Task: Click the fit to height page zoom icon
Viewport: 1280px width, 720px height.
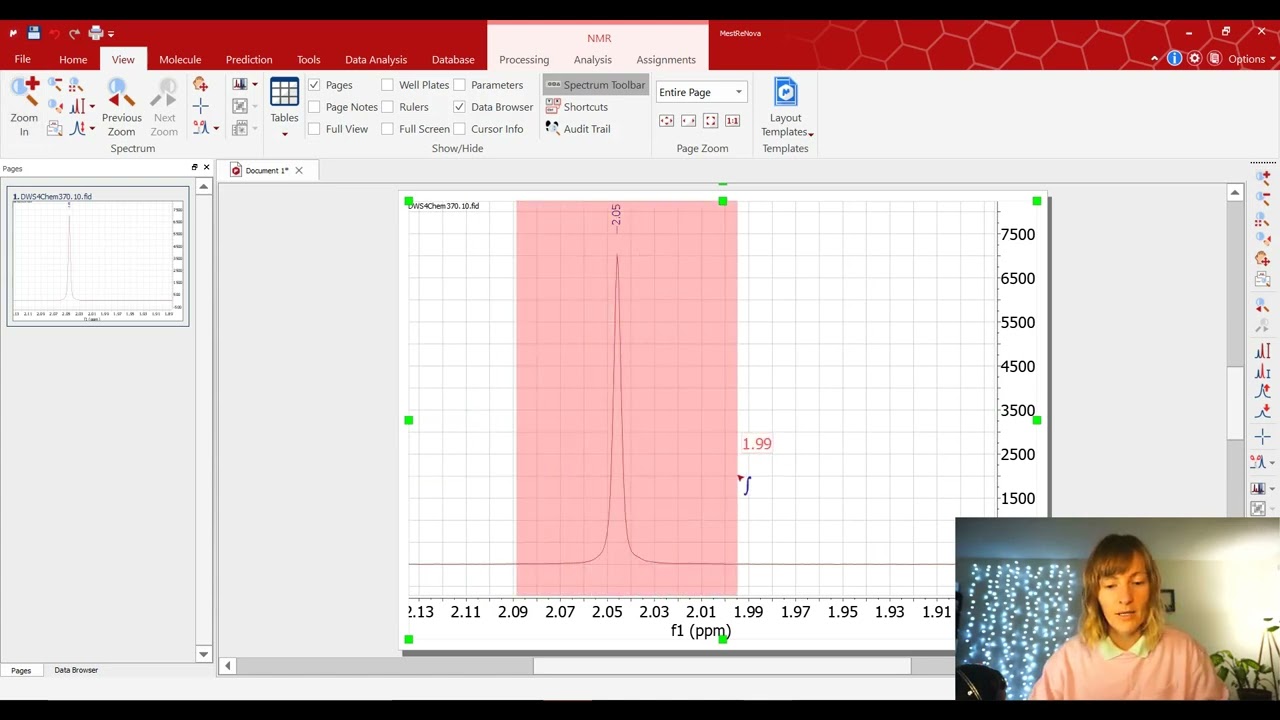Action: click(x=710, y=121)
